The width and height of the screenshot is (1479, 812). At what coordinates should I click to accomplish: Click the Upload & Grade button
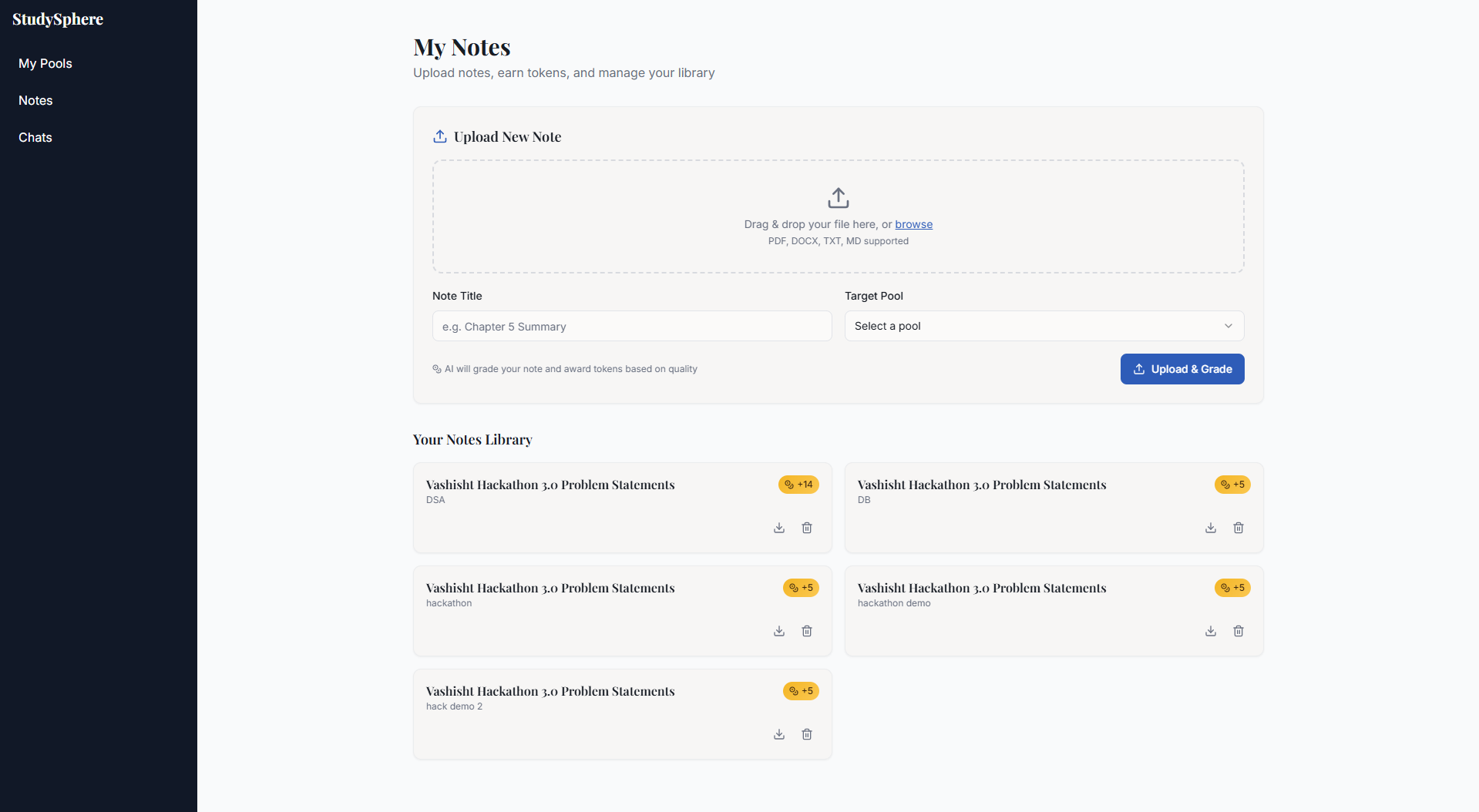click(1182, 369)
